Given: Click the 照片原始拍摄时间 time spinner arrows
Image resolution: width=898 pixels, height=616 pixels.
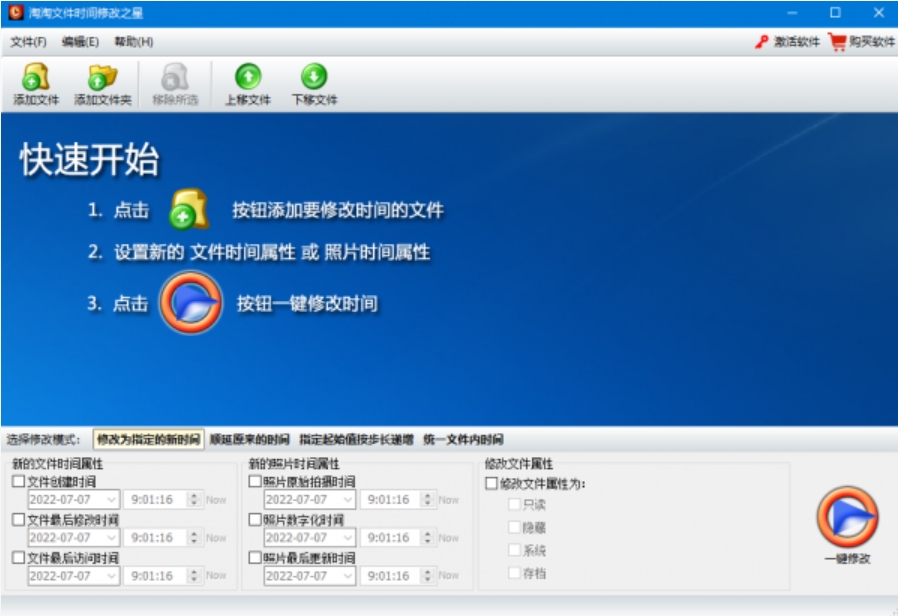Looking at the screenshot, I should tap(427, 500).
